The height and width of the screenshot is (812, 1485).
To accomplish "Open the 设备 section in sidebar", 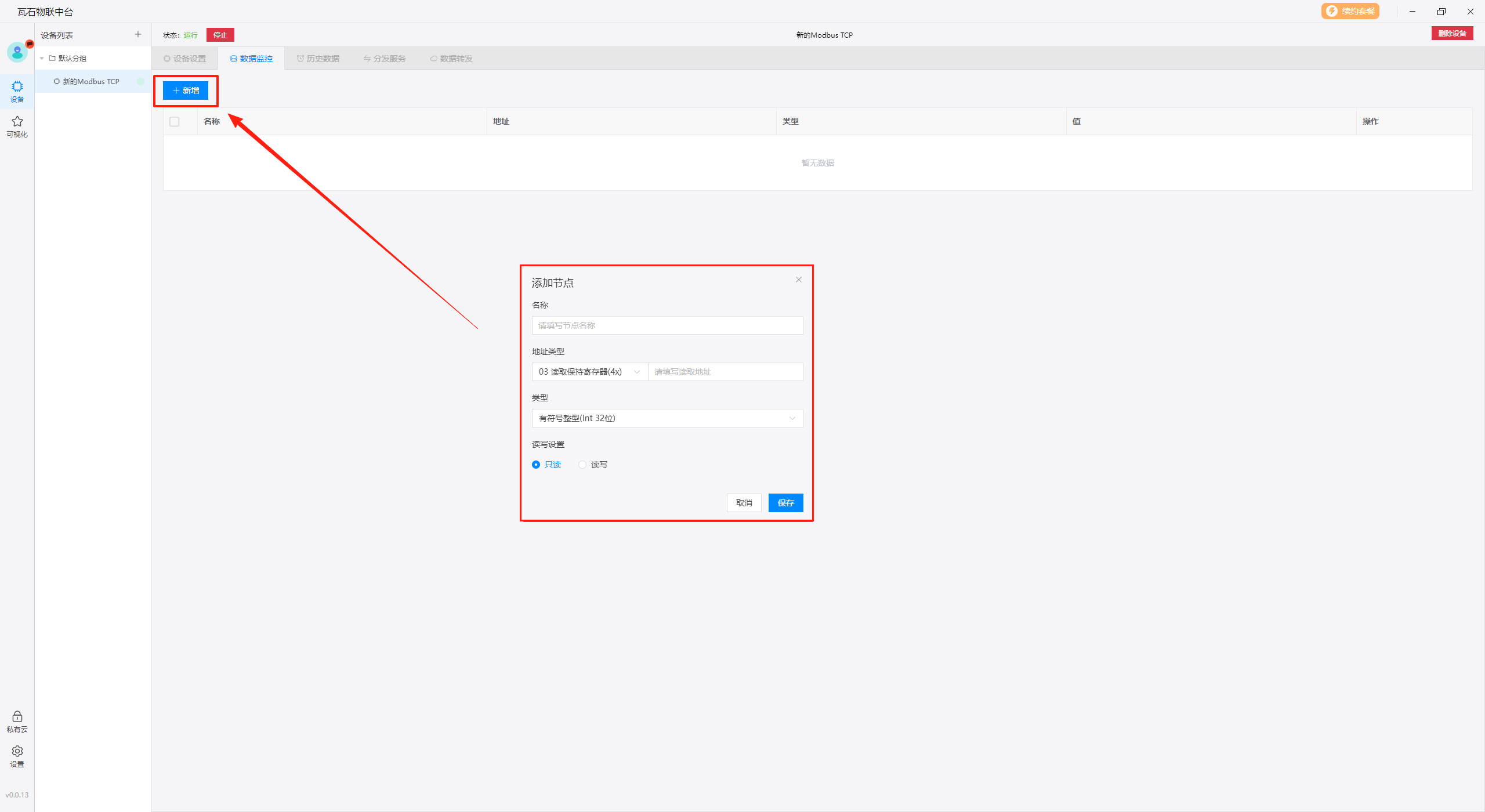I will point(17,91).
